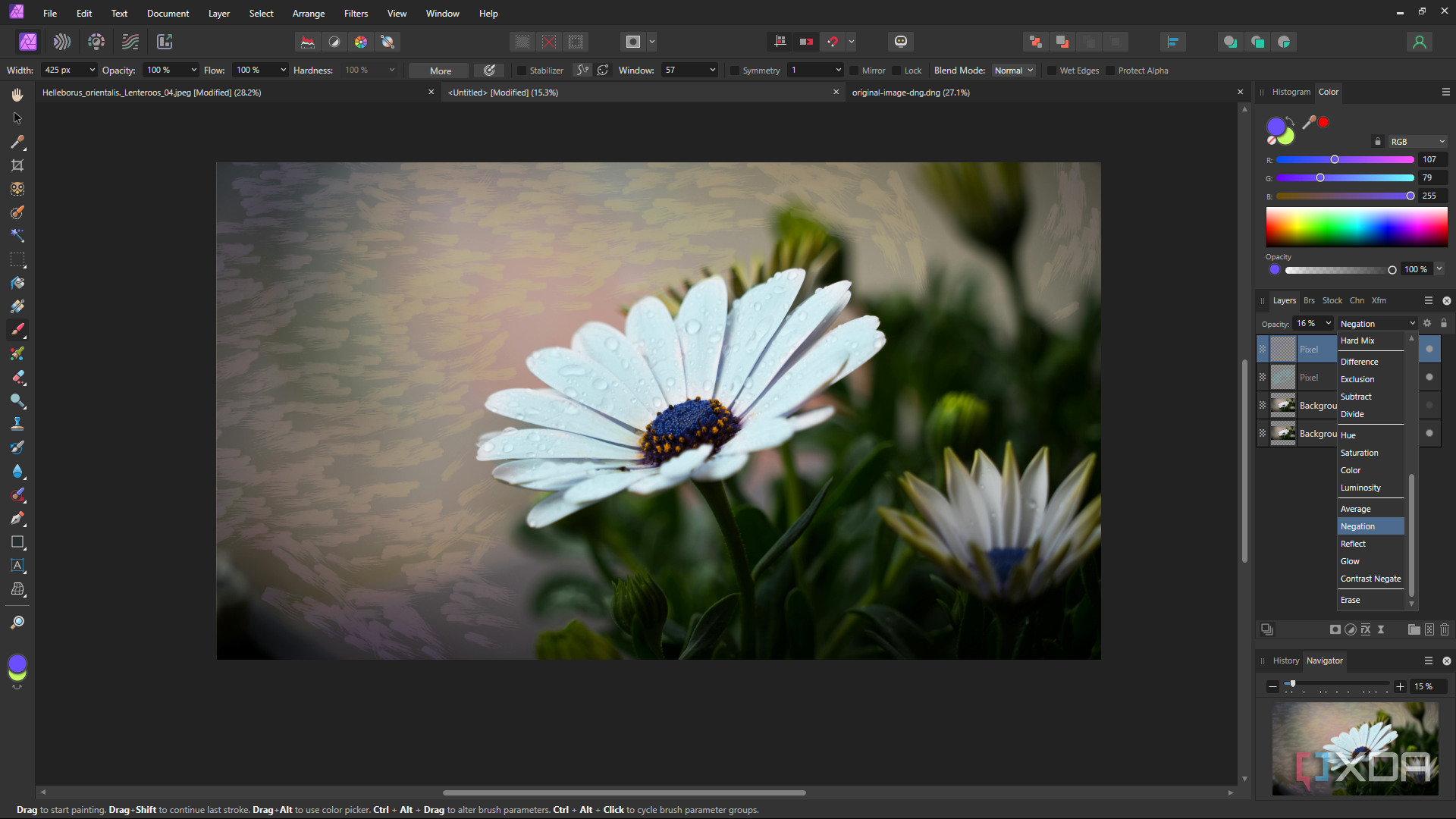Zoom in with navigator plus button
The image size is (1456, 819).
(x=1400, y=686)
